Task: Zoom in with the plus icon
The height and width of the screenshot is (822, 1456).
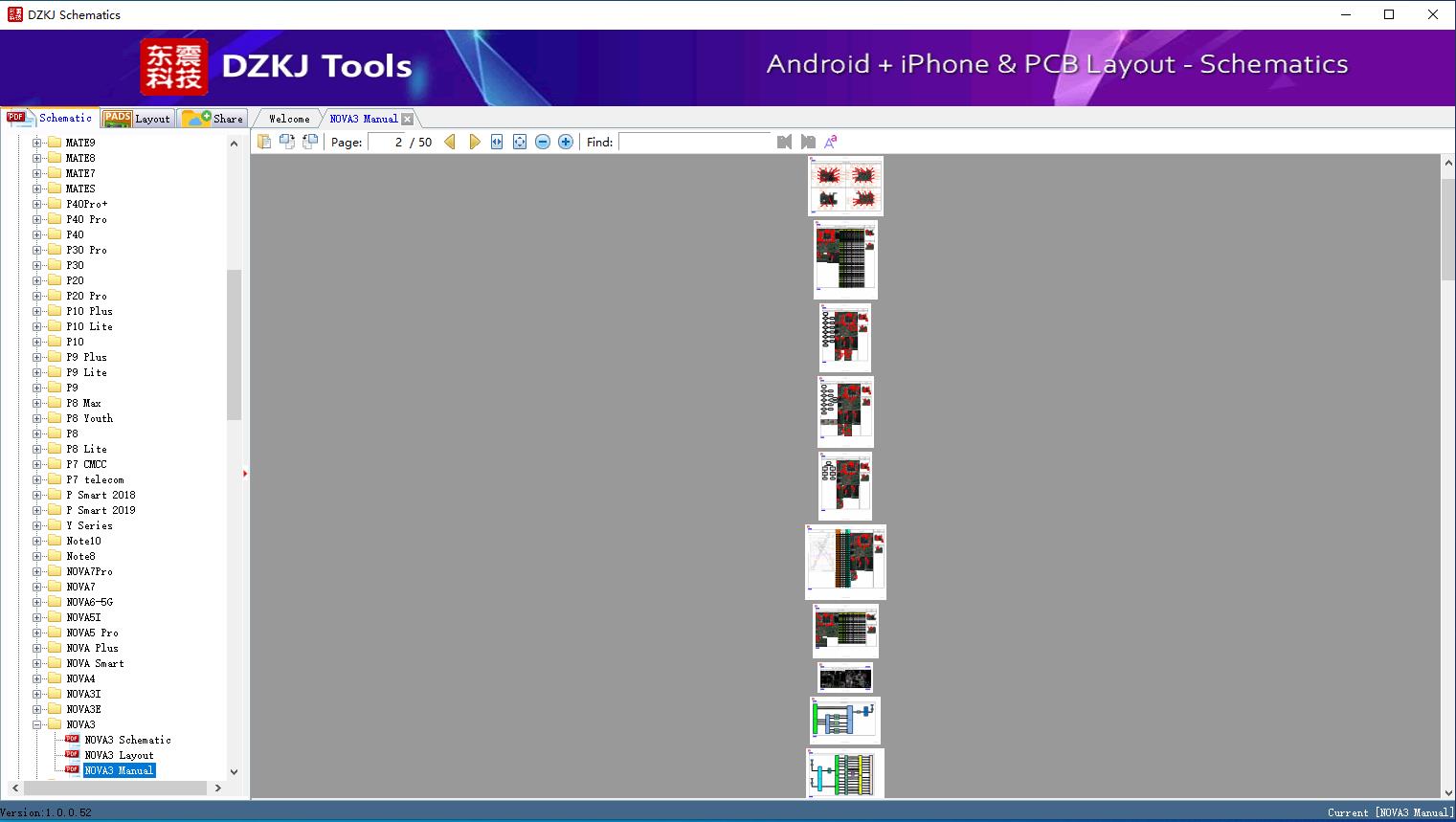Action: point(566,142)
